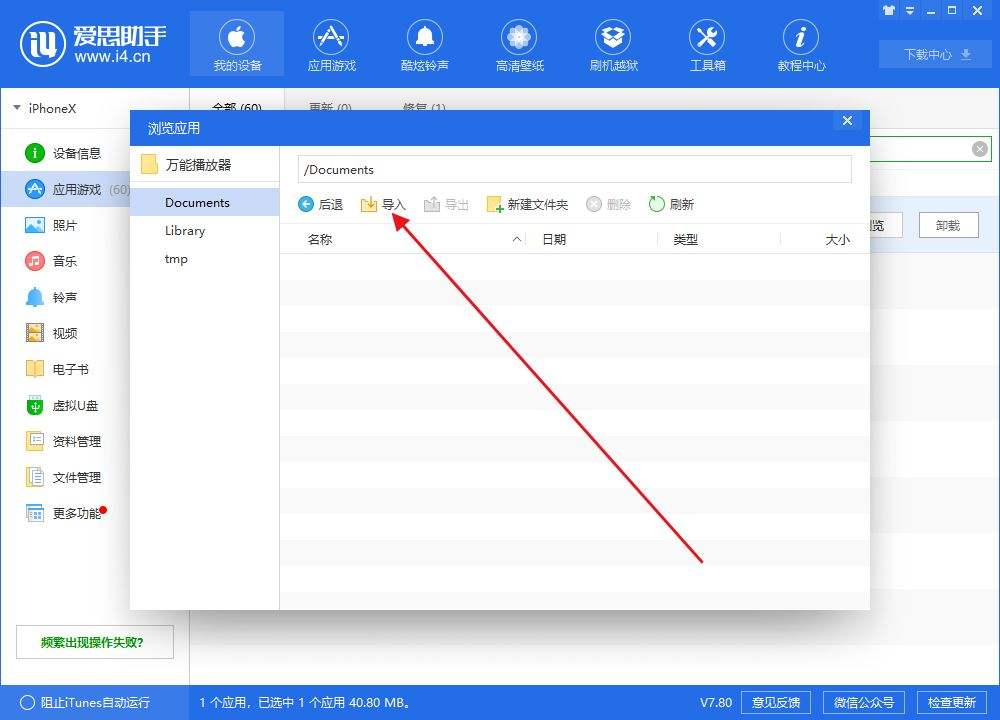Screen dimensions: 1000x720
Task: Click the 检查更新 button
Action: coord(952,702)
